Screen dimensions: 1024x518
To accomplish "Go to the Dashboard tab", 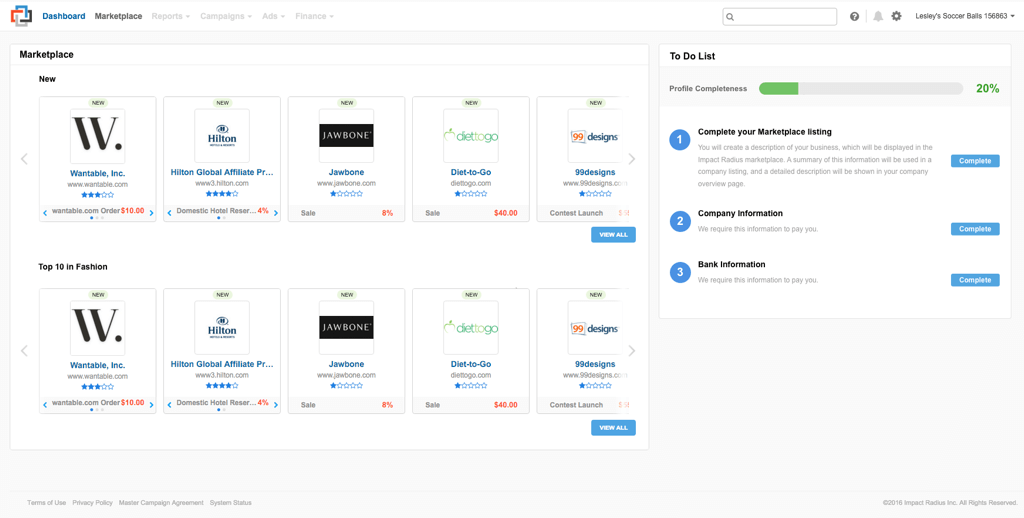I will (64, 16).
